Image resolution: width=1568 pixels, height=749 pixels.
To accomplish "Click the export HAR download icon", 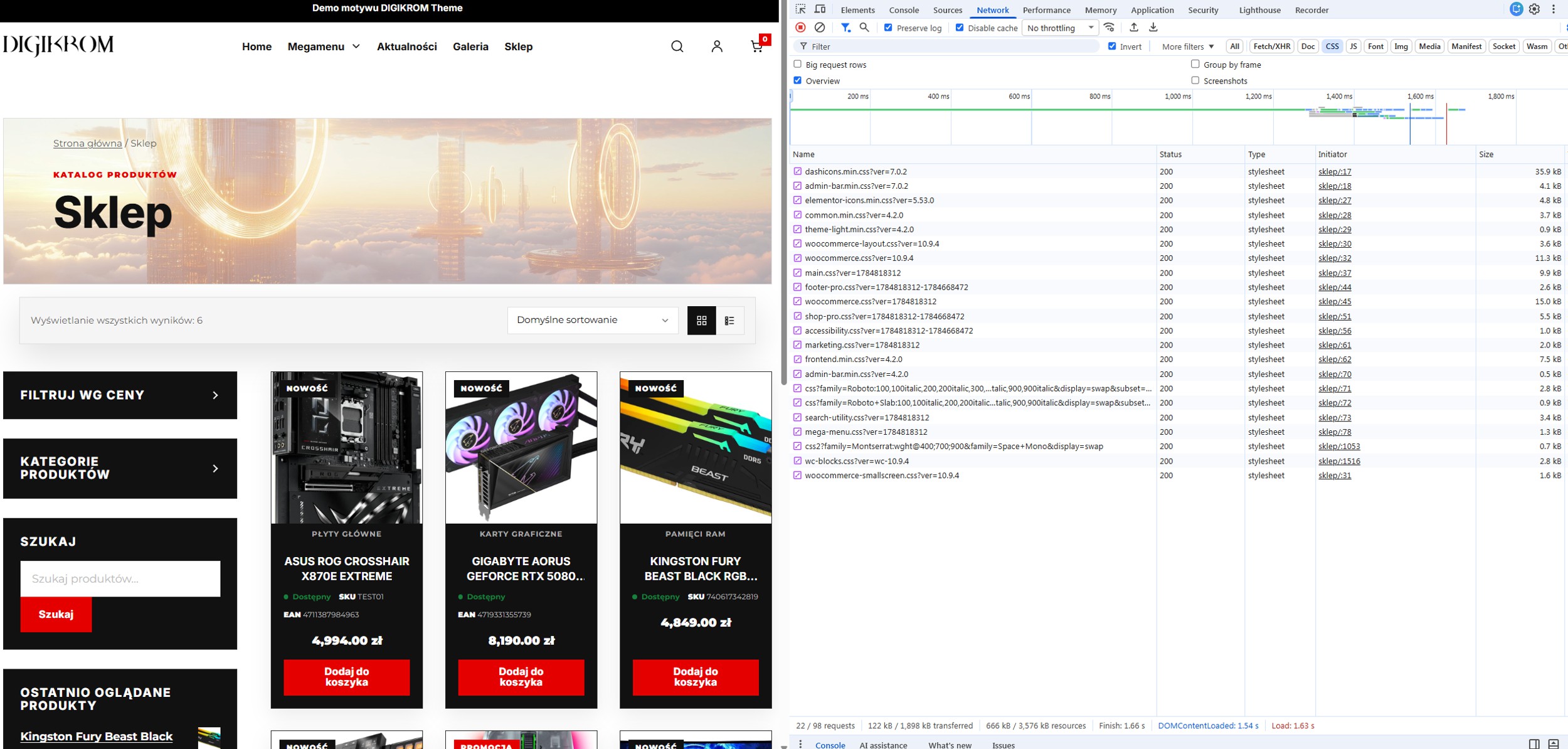I will click(x=1153, y=28).
